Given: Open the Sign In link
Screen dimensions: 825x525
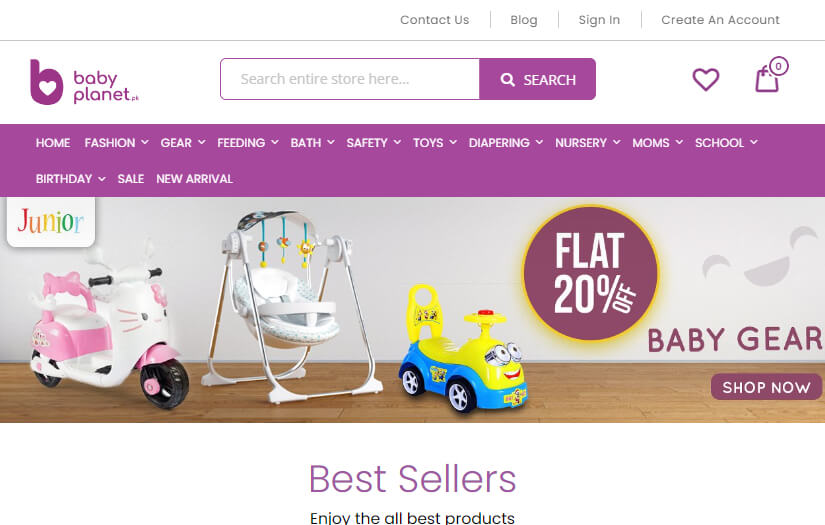Looking at the screenshot, I should (x=599, y=20).
